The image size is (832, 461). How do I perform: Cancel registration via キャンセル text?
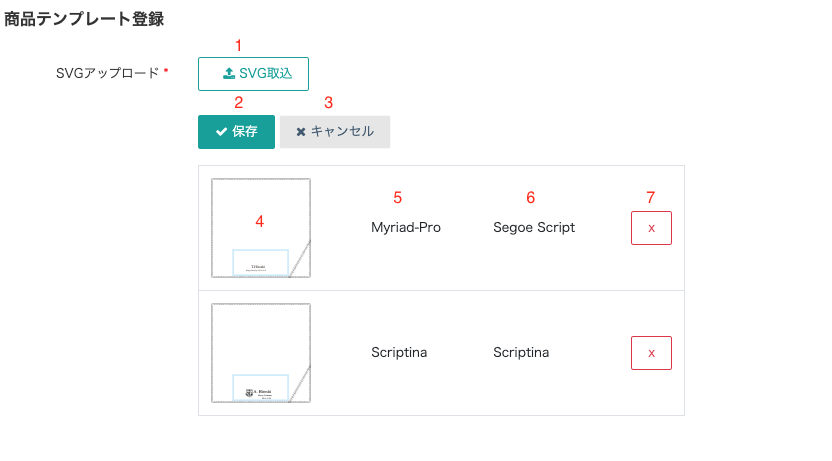click(342, 132)
